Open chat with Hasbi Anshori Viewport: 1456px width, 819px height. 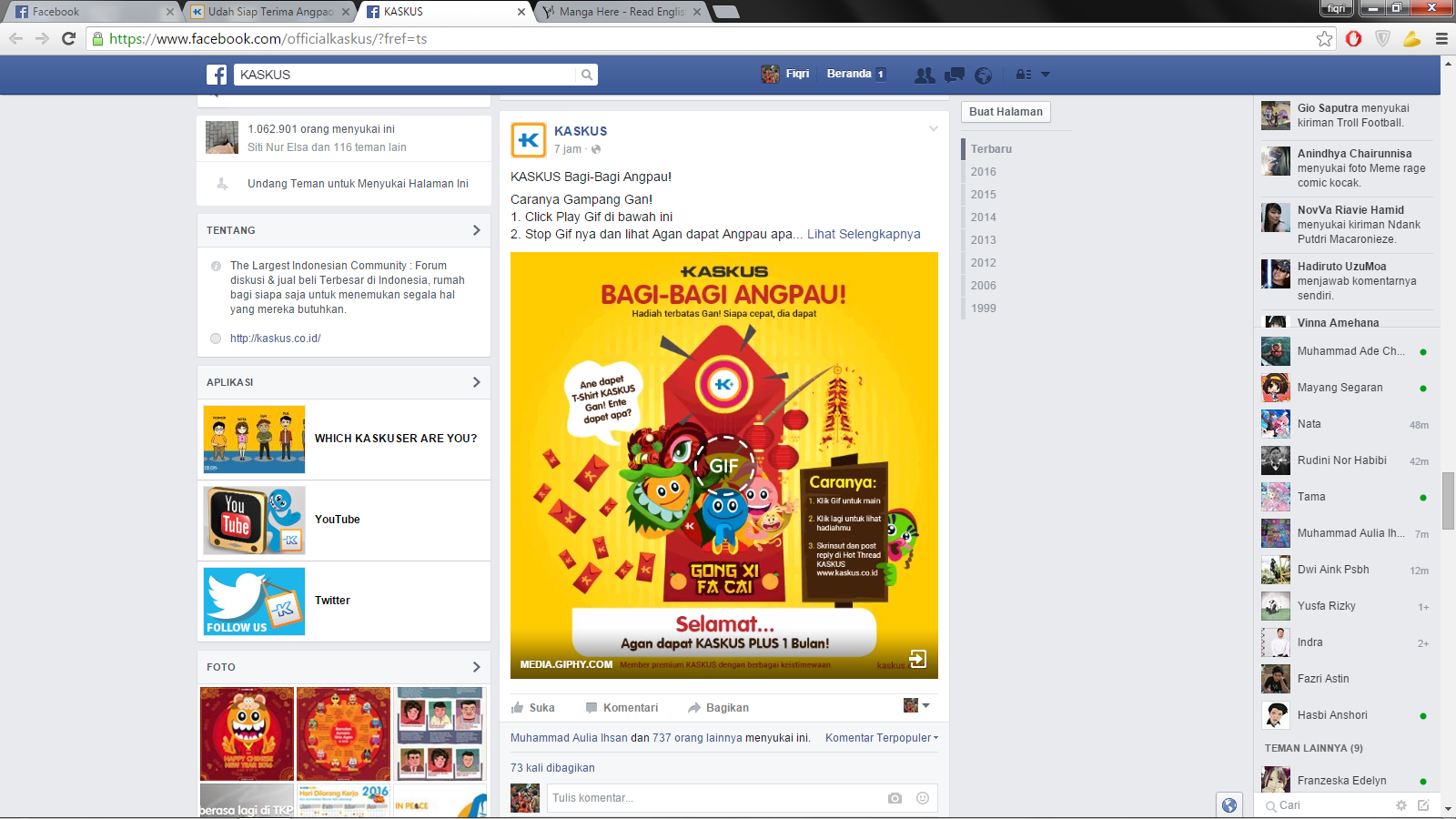click(x=1345, y=715)
